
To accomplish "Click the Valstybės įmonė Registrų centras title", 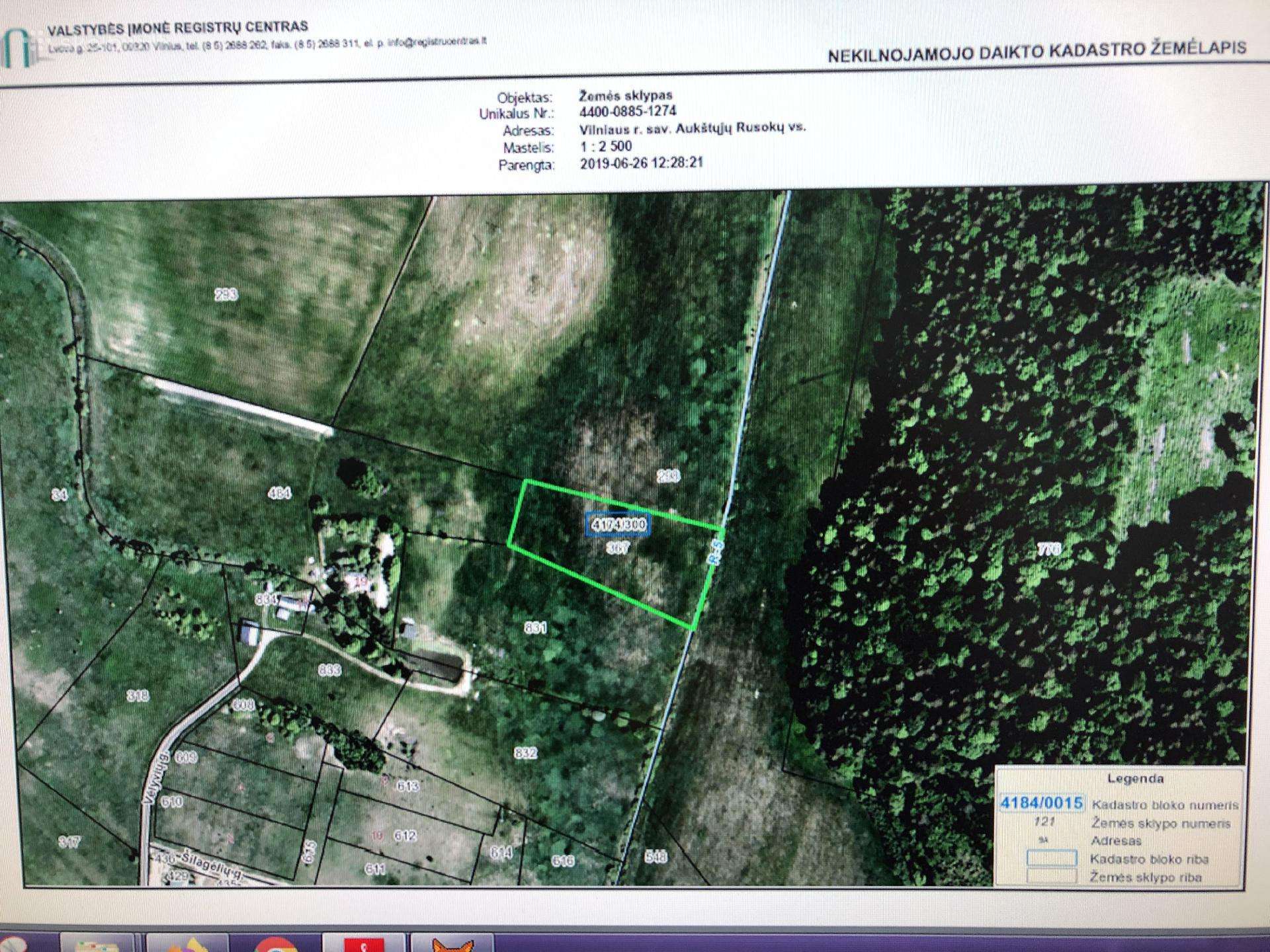I will coord(177,28).
